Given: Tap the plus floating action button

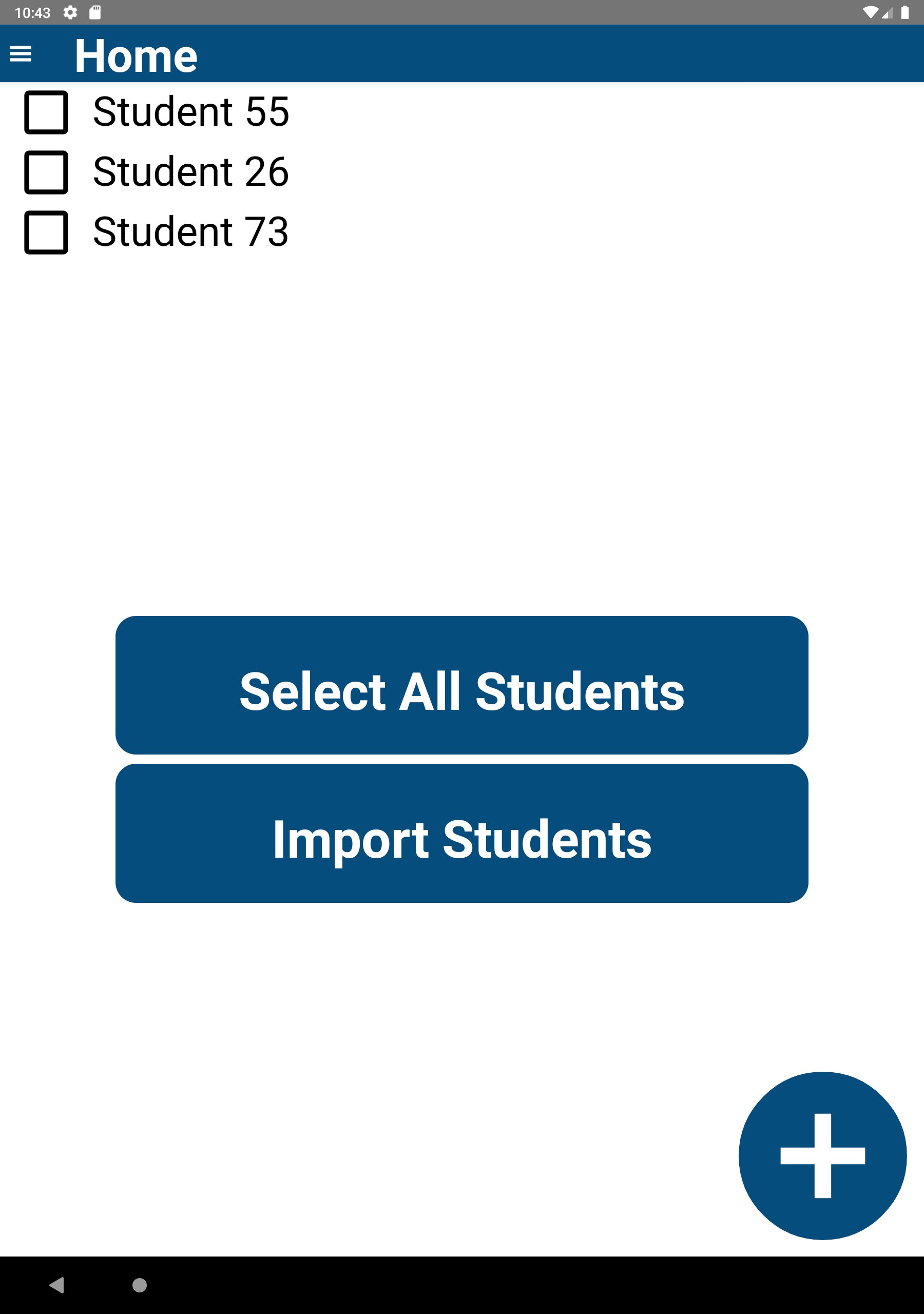Looking at the screenshot, I should [x=822, y=1156].
